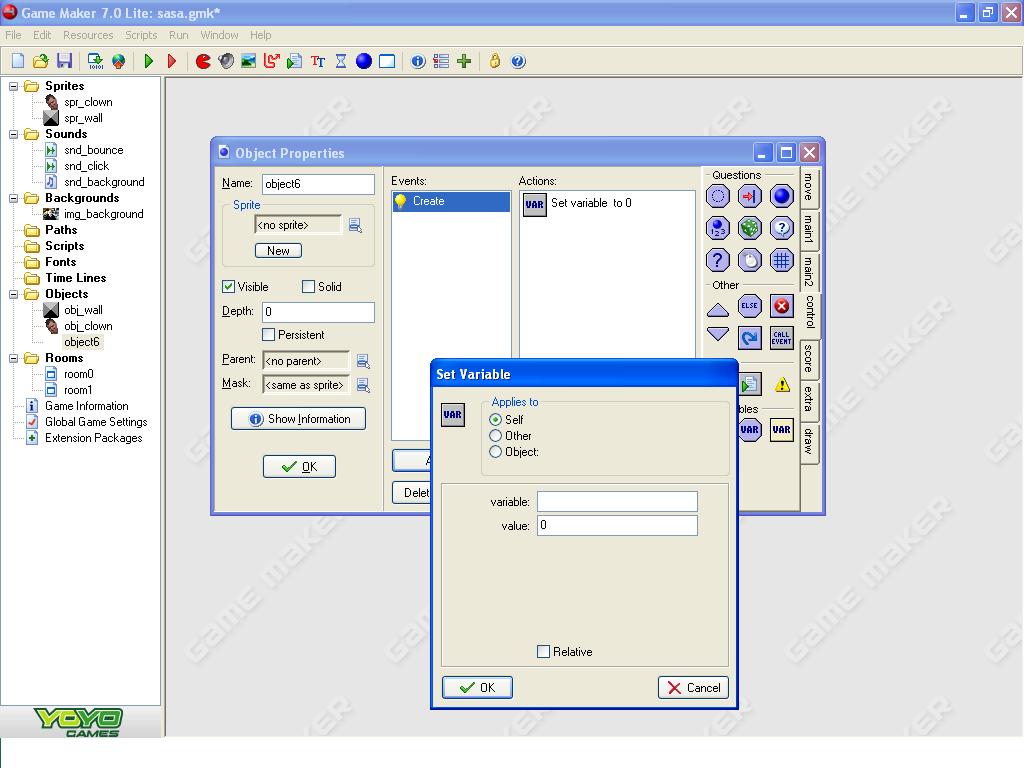This screenshot has height=768, width=1024.
Task: Click the Check Grid action icon
Action: click(x=781, y=261)
